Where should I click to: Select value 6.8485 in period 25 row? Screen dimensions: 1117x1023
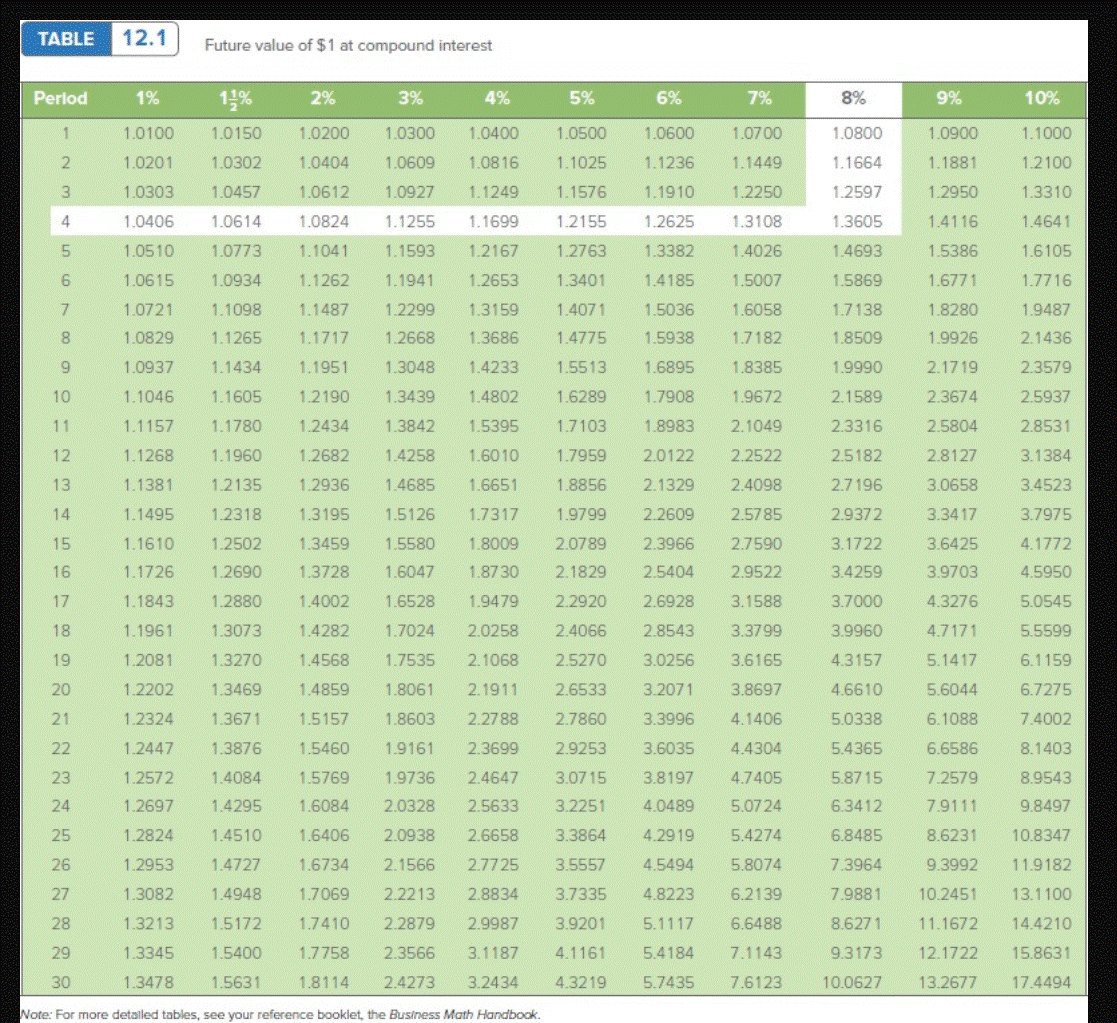point(857,835)
